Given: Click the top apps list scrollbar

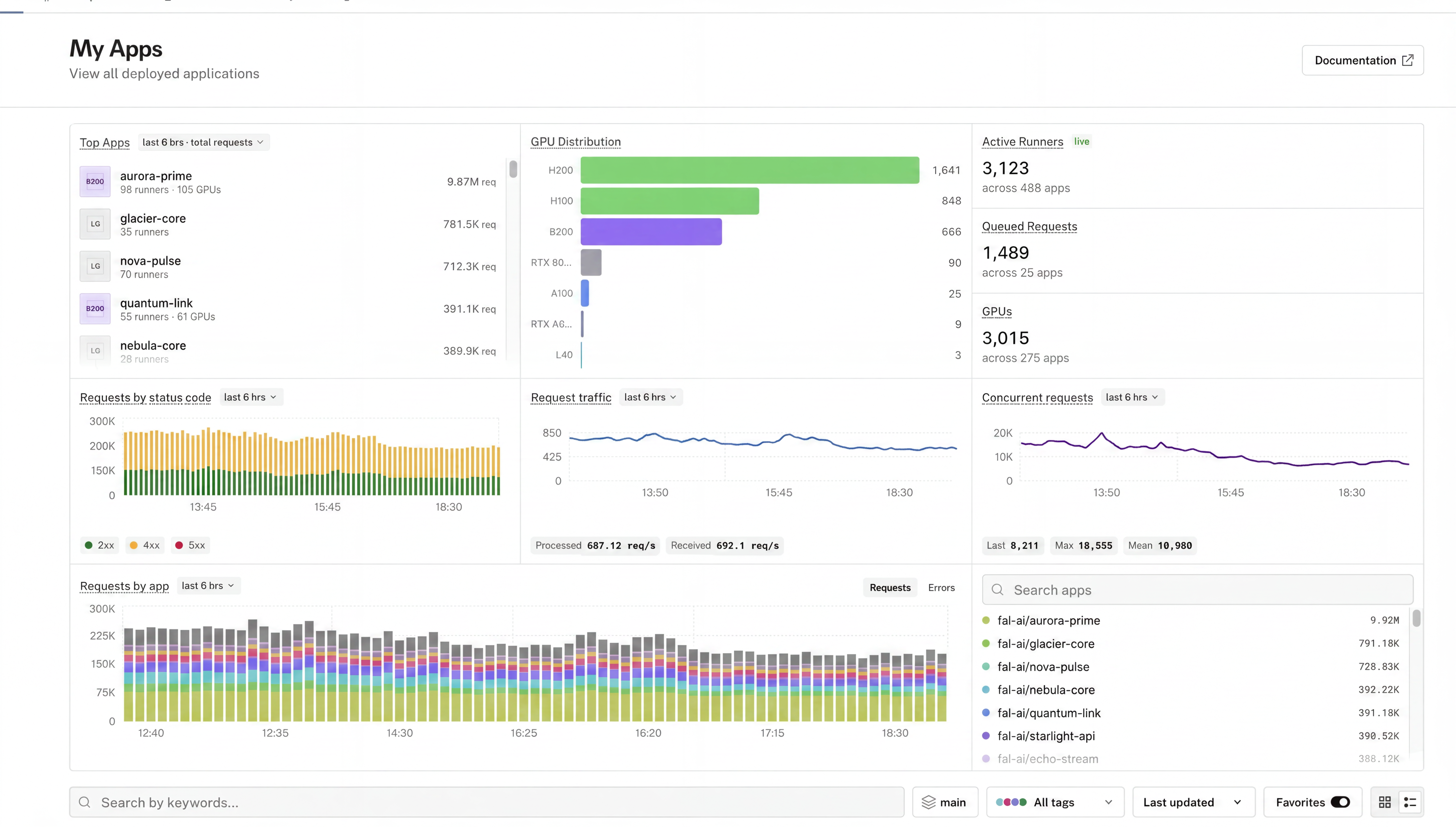Looking at the screenshot, I should point(513,169).
